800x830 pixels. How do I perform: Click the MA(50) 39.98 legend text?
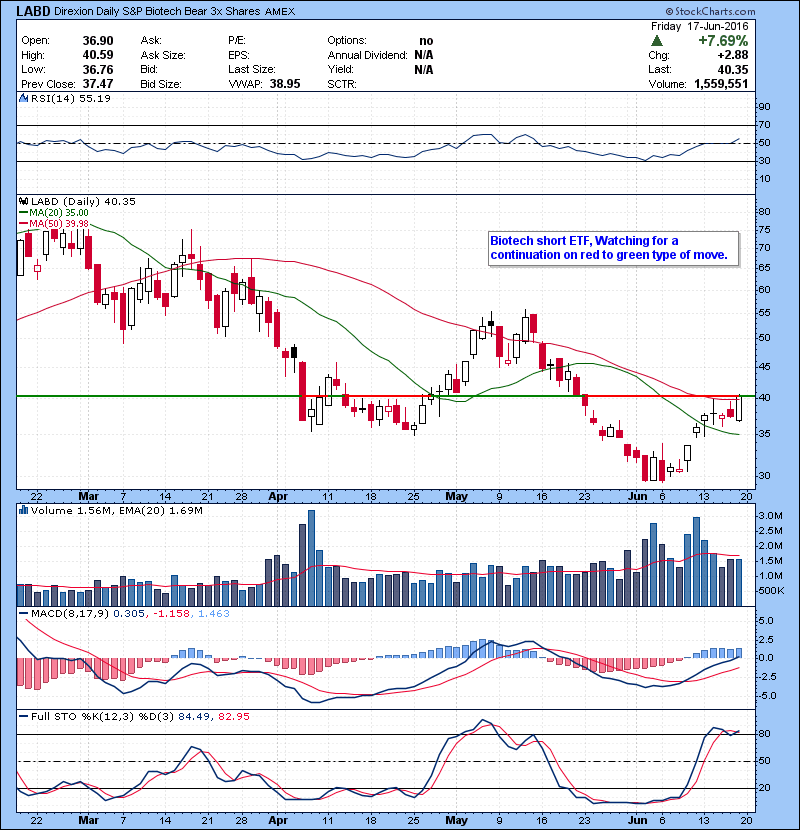click(x=59, y=223)
